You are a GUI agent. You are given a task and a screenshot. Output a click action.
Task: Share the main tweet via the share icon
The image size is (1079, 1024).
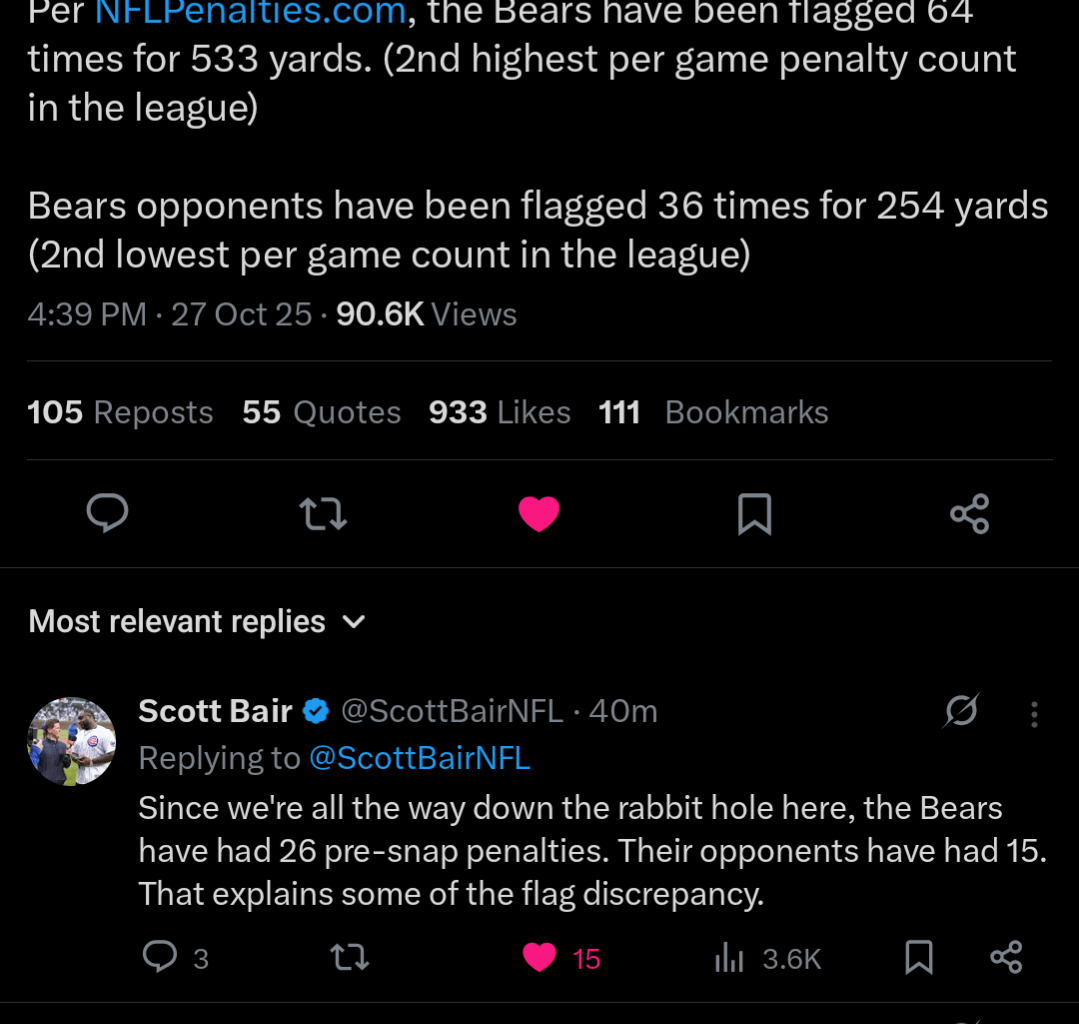[x=968, y=514]
